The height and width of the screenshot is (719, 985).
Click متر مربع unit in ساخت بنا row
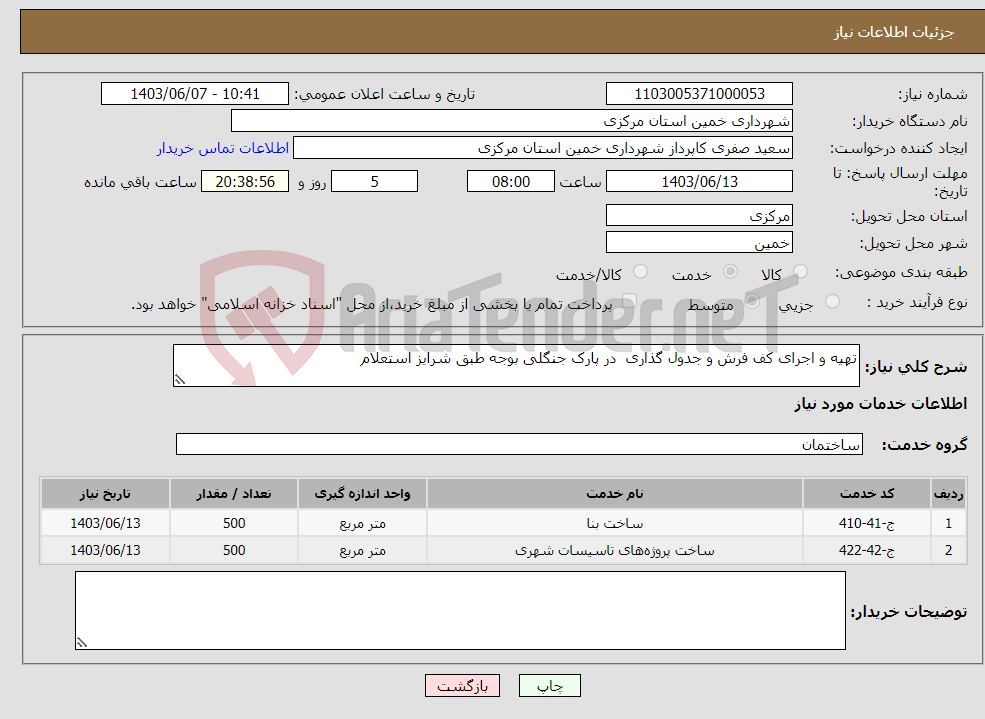click(x=362, y=523)
